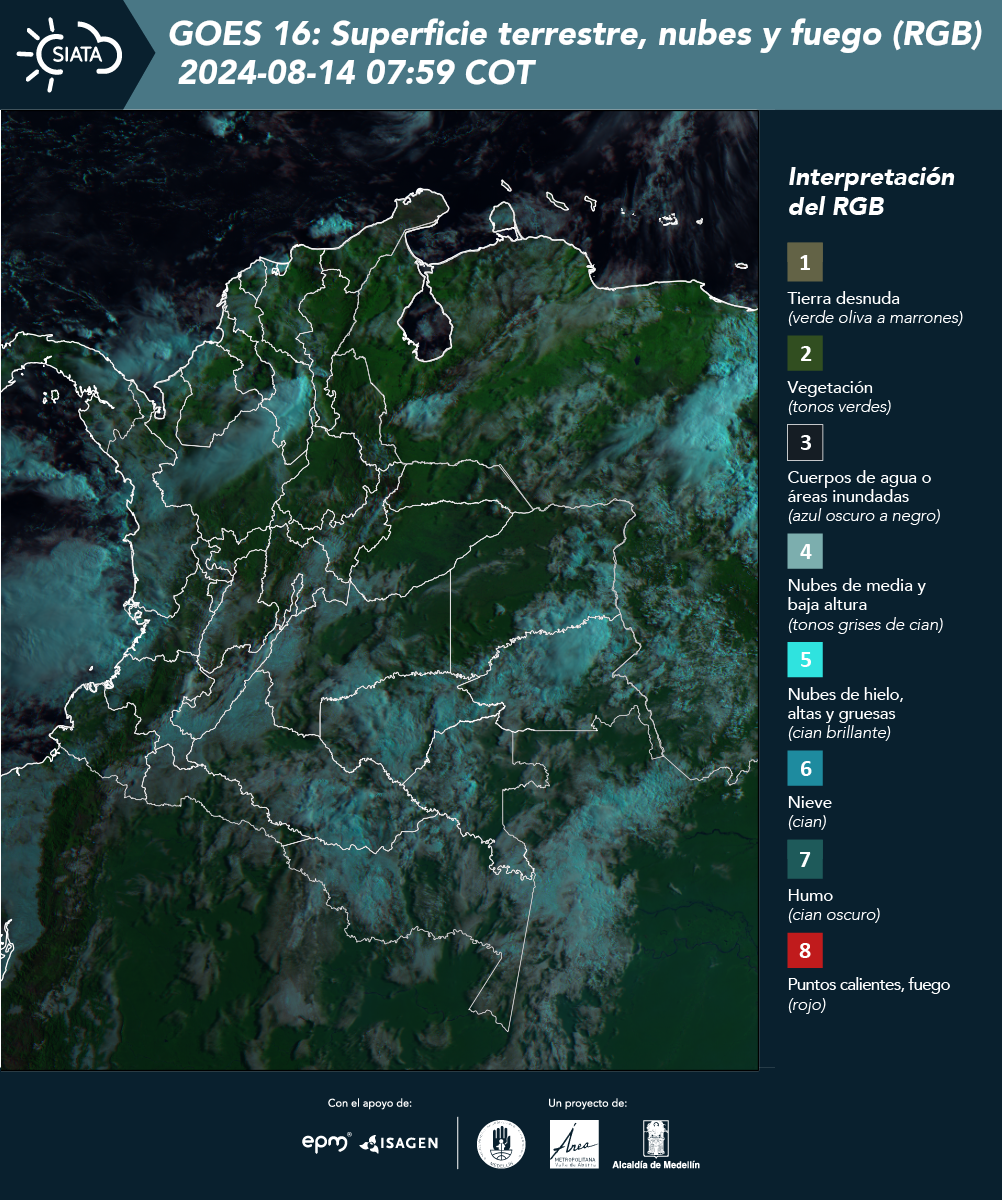Click the Alcaldía de Medellín logo
Viewport: 1002px width, 1200px height.
click(656, 1144)
